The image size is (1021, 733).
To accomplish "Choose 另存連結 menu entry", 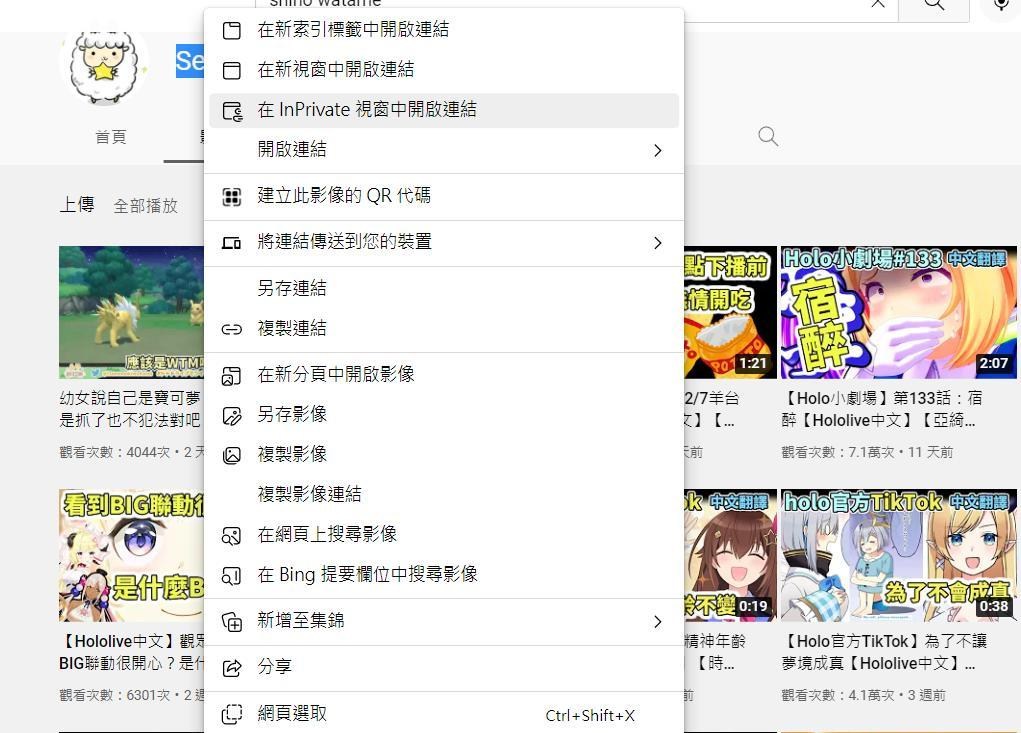I will tap(444, 288).
